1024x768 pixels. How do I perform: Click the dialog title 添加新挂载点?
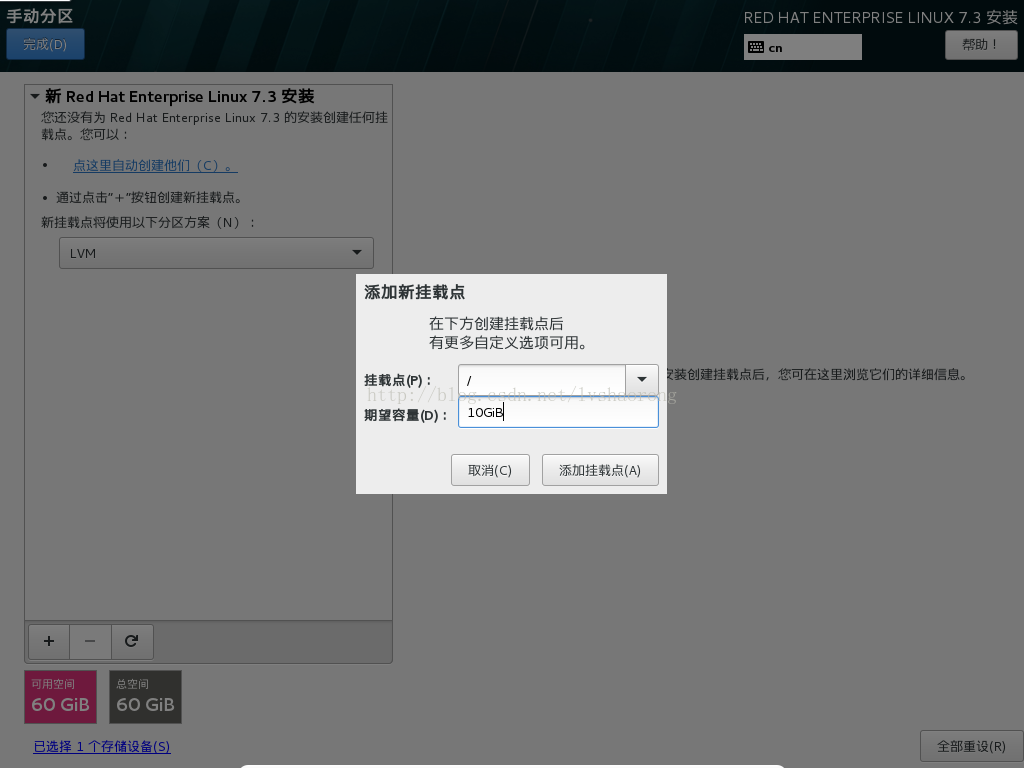click(415, 292)
